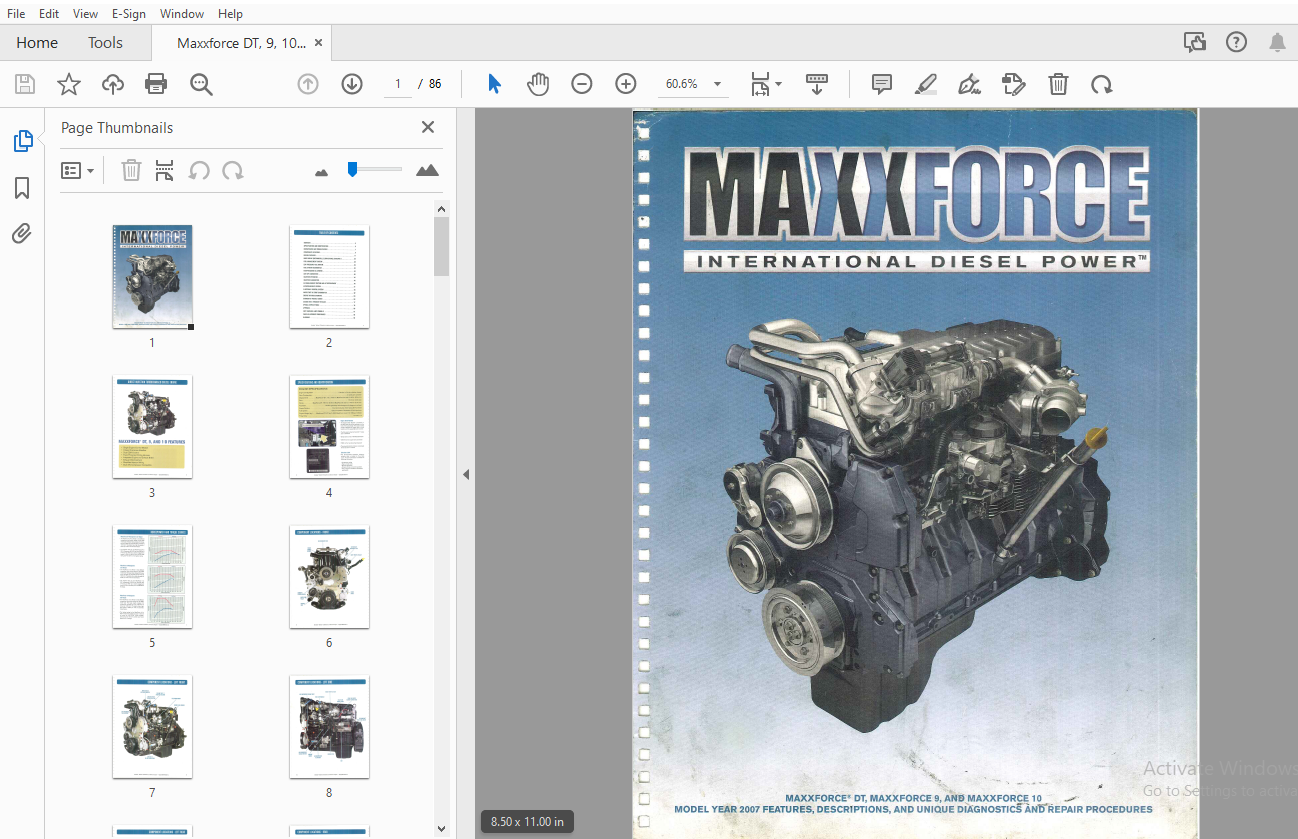The width and height of the screenshot is (1298, 839).
Task: Switch to the Home tab
Action: [x=37, y=43]
